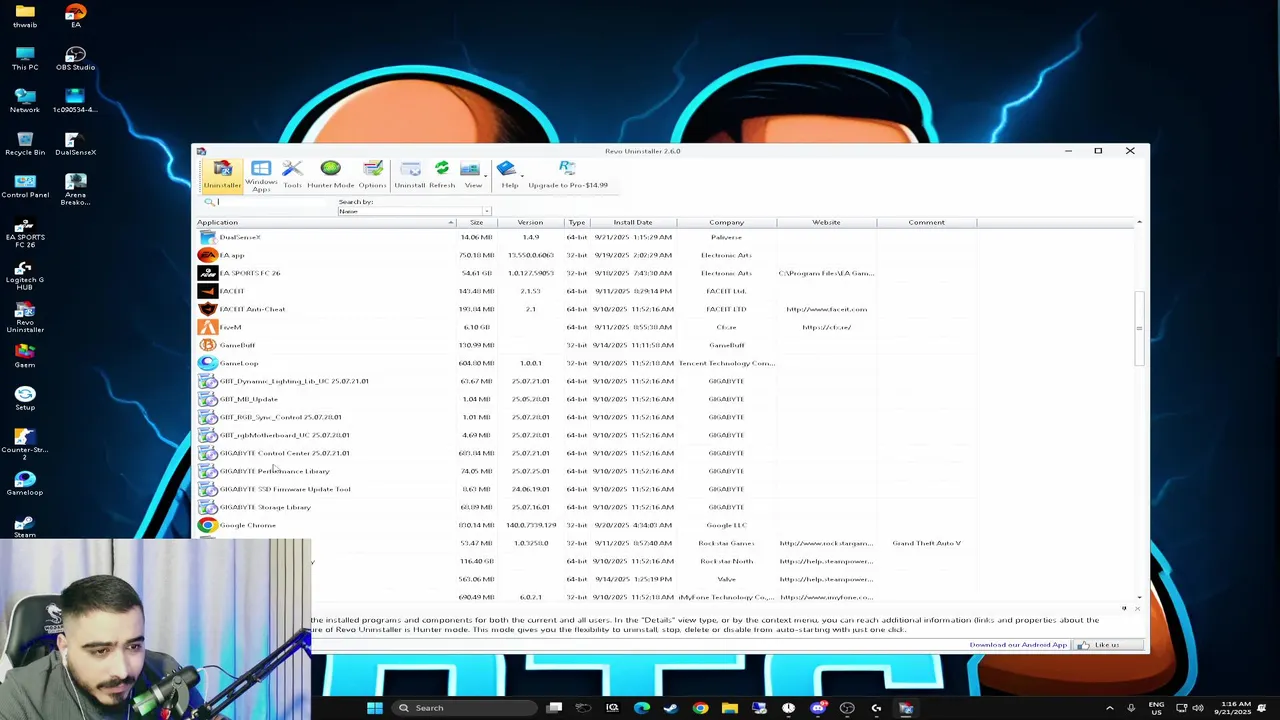
Task: Open the OBS Studio desktop shortcut
Action: click(x=75, y=58)
